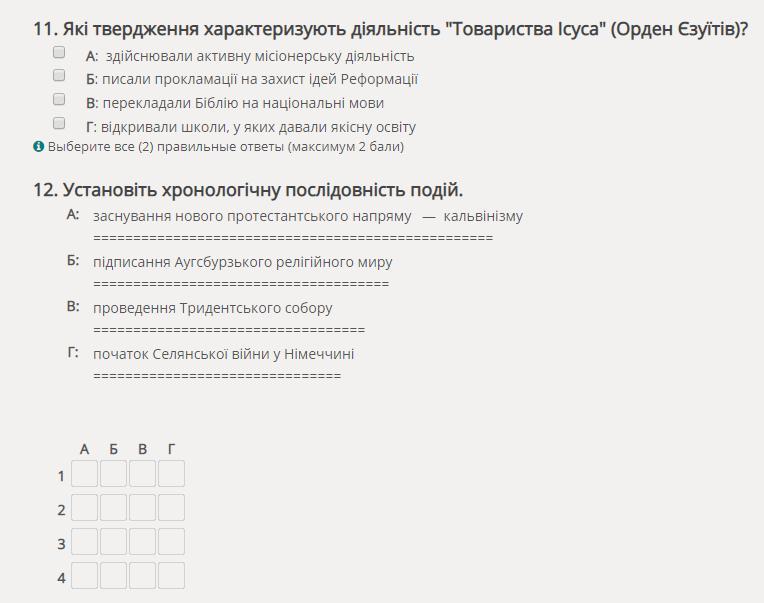
Task: Click text 'відкривали школи, у яких давали якісну освіту'
Action: click(x=258, y=127)
